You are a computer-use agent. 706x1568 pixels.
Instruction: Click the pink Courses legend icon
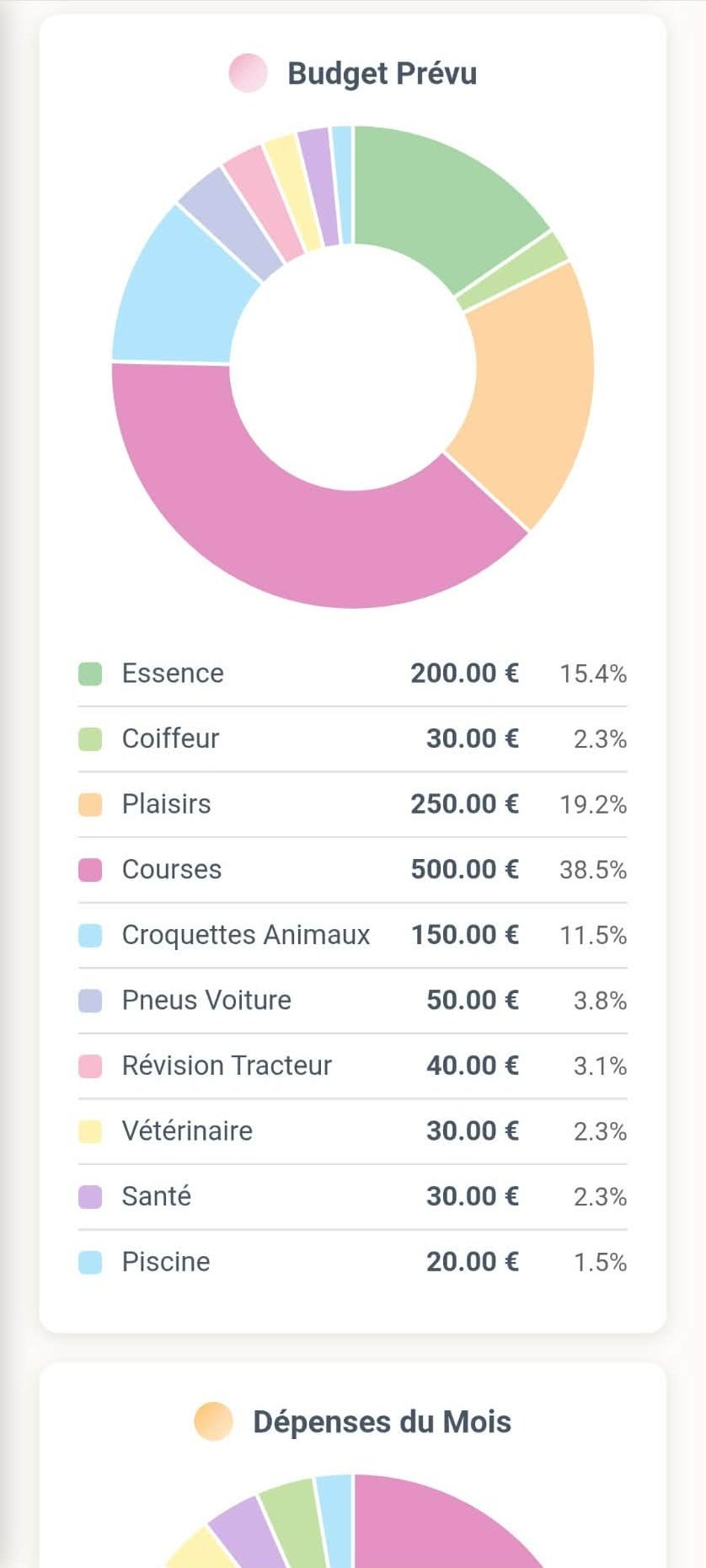coord(90,869)
